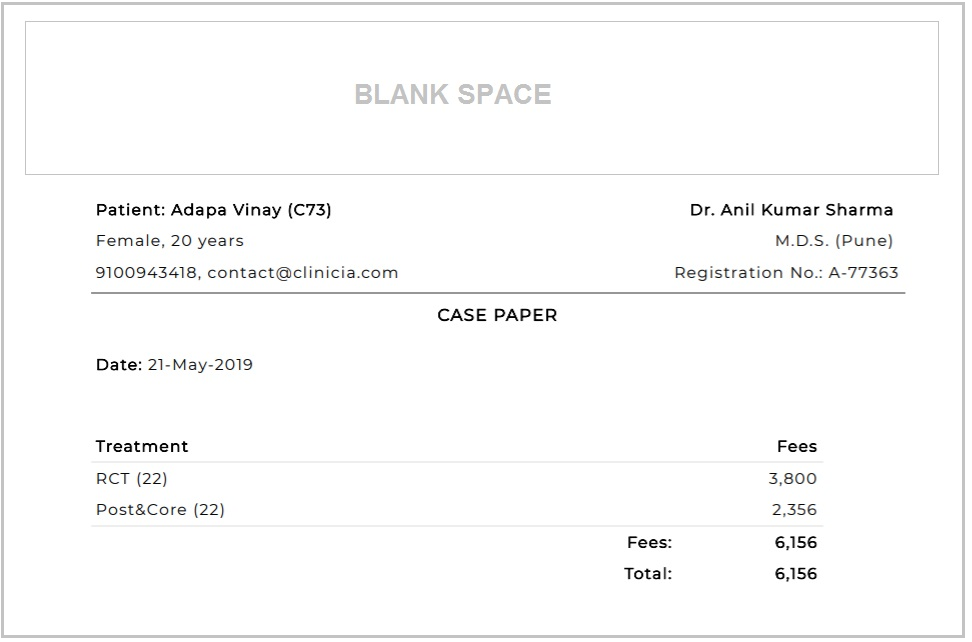Open the contact@clinicia.com email address

click(303, 273)
